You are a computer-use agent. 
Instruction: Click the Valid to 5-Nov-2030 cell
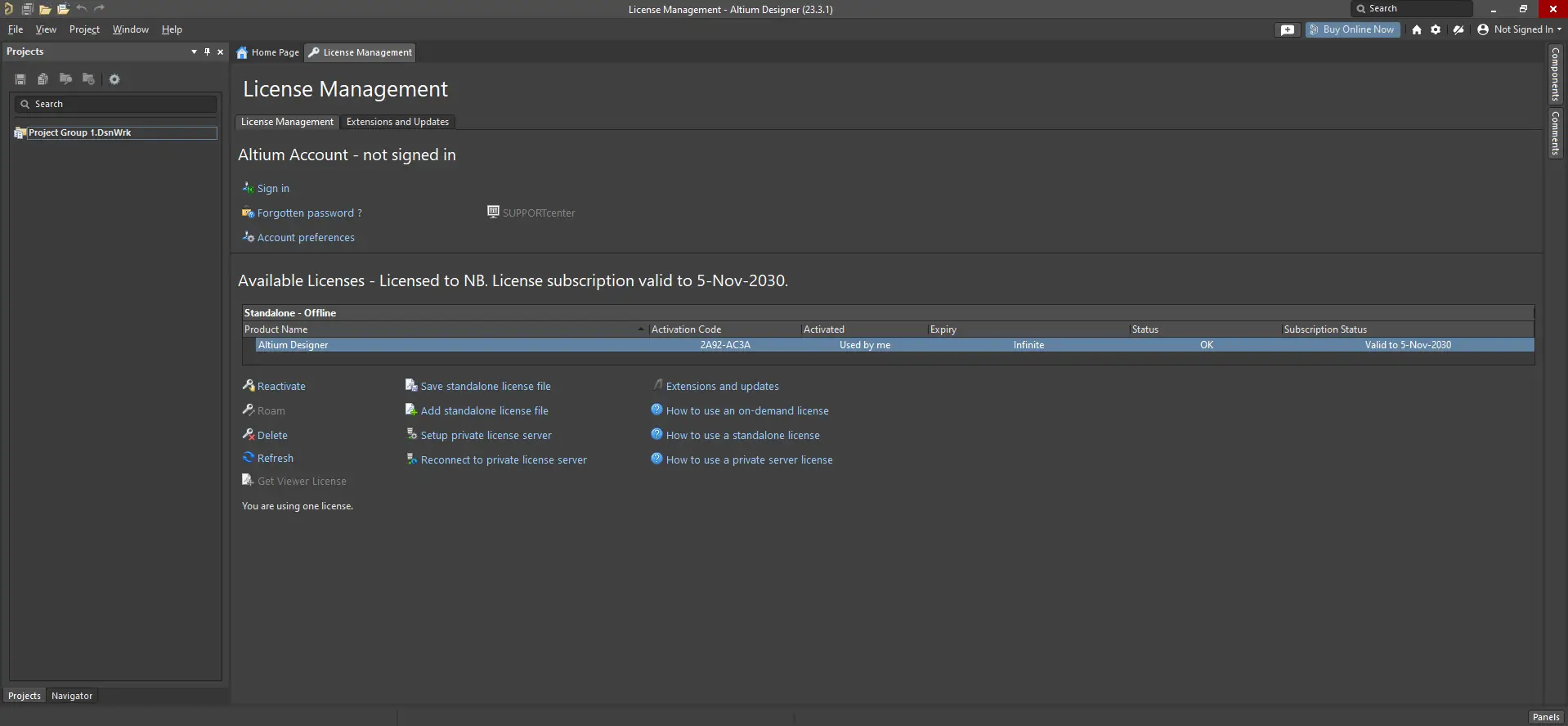1408,345
